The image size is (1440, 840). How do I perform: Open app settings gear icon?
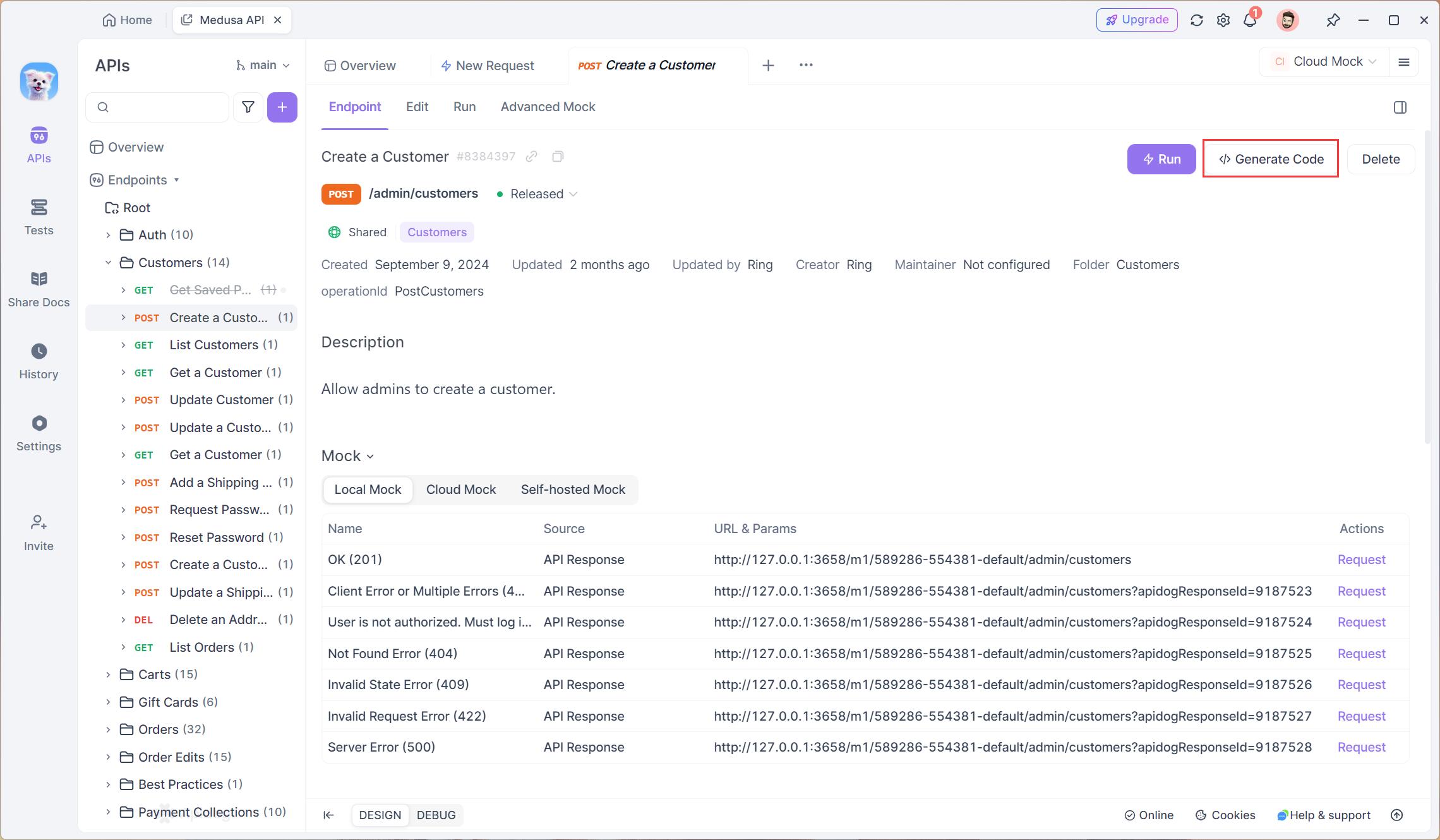click(x=1223, y=20)
